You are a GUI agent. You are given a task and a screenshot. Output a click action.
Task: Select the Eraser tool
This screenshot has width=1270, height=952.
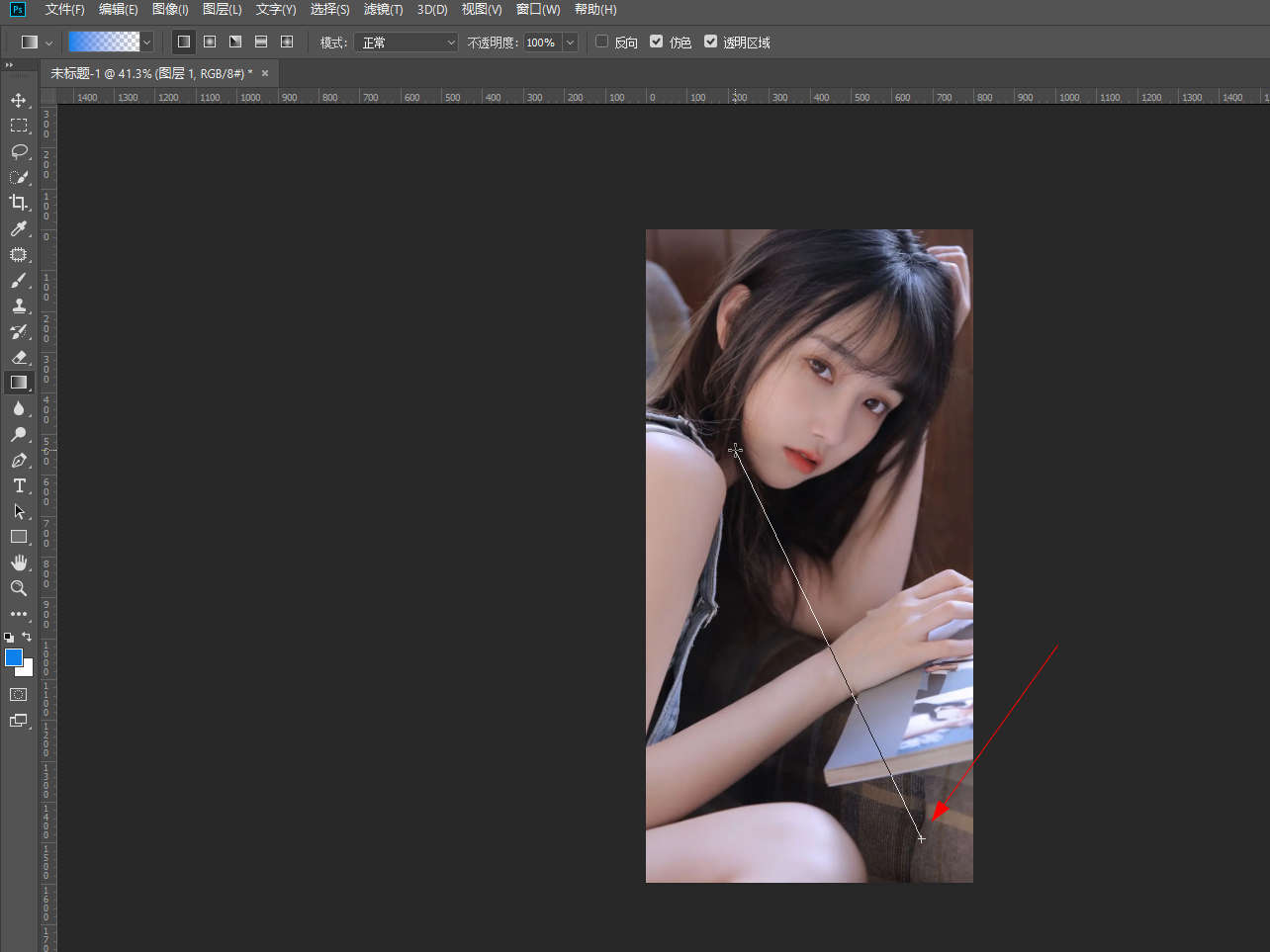[x=19, y=357]
